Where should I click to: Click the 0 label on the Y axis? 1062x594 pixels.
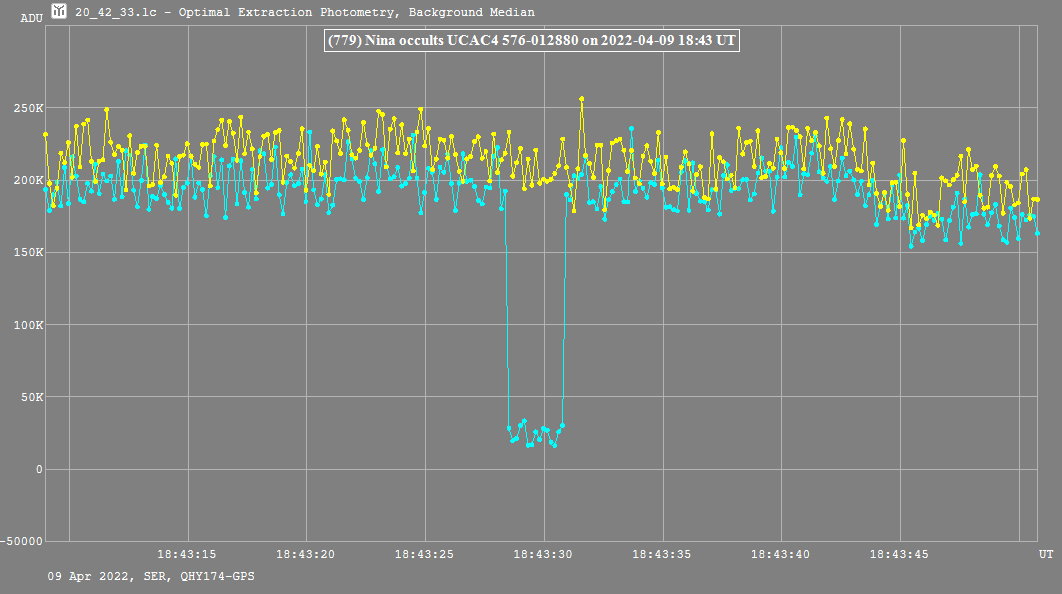tap(40, 469)
